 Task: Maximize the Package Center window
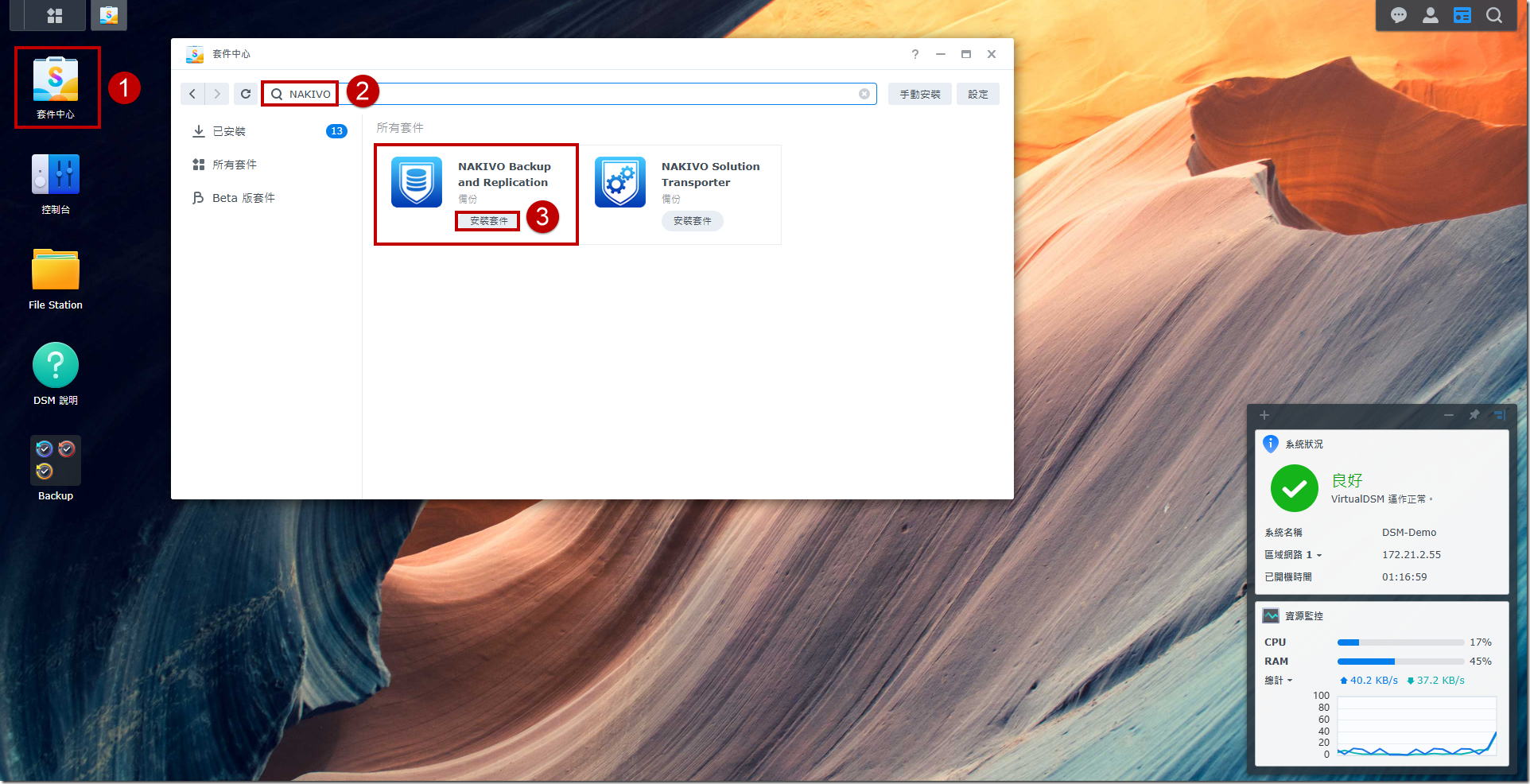(x=966, y=54)
